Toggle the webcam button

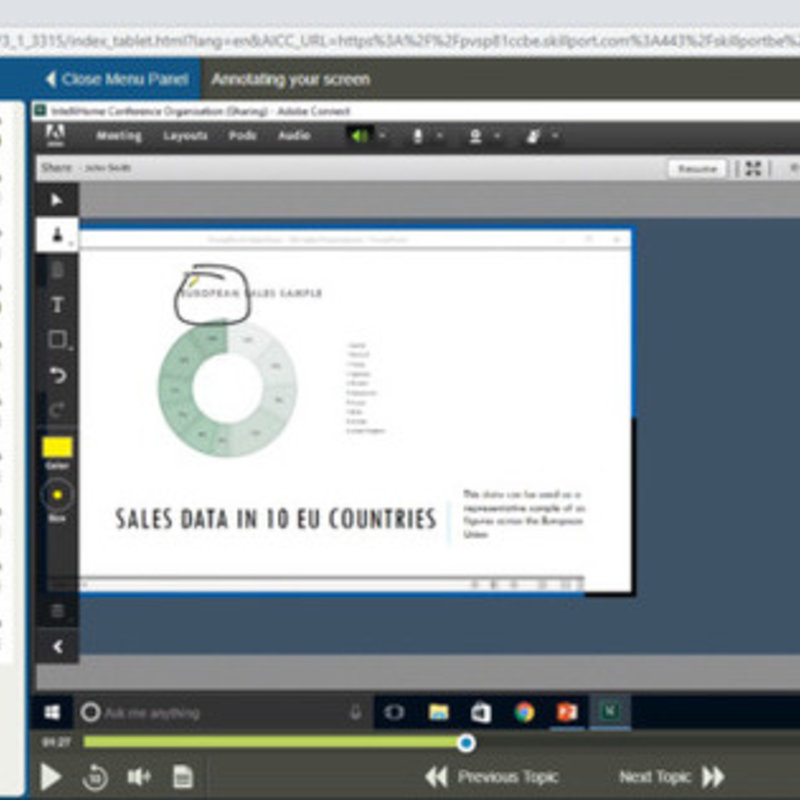coord(476,136)
